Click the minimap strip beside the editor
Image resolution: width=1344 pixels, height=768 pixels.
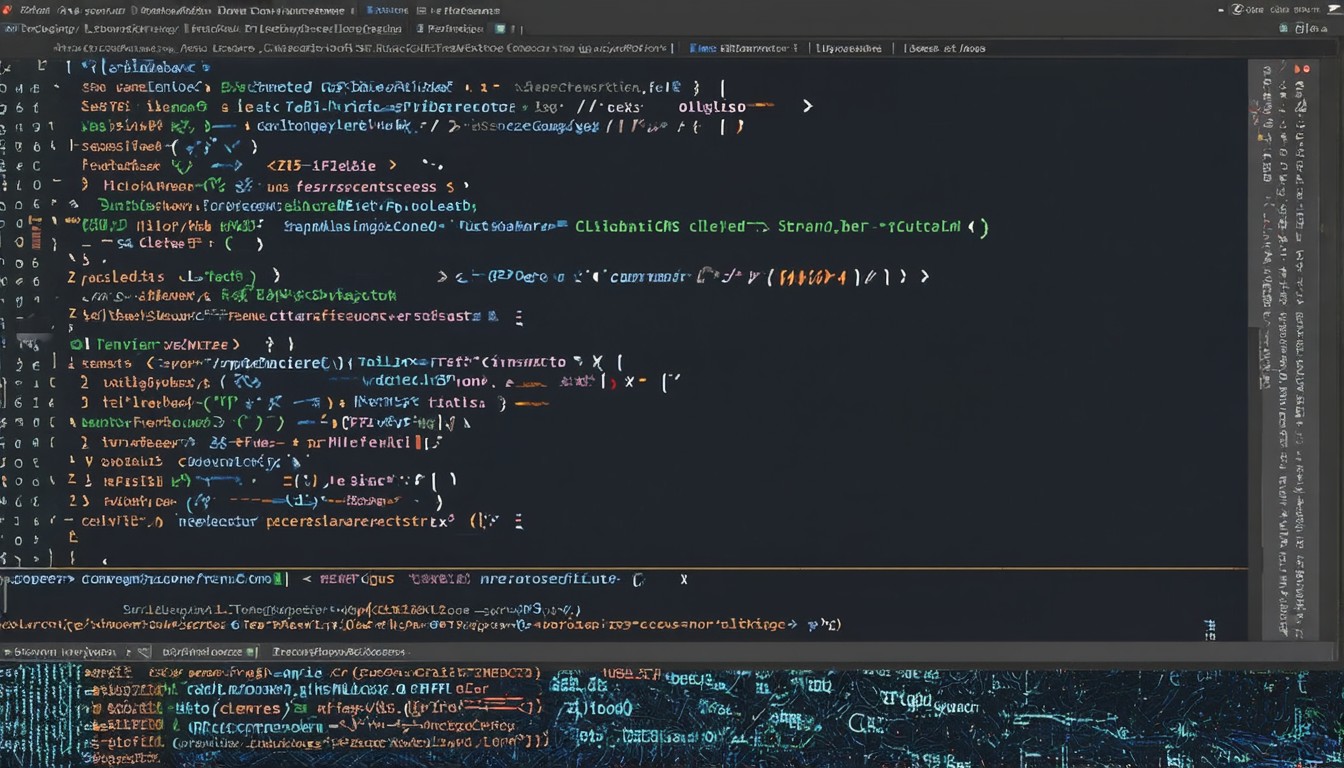click(x=1284, y=349)
